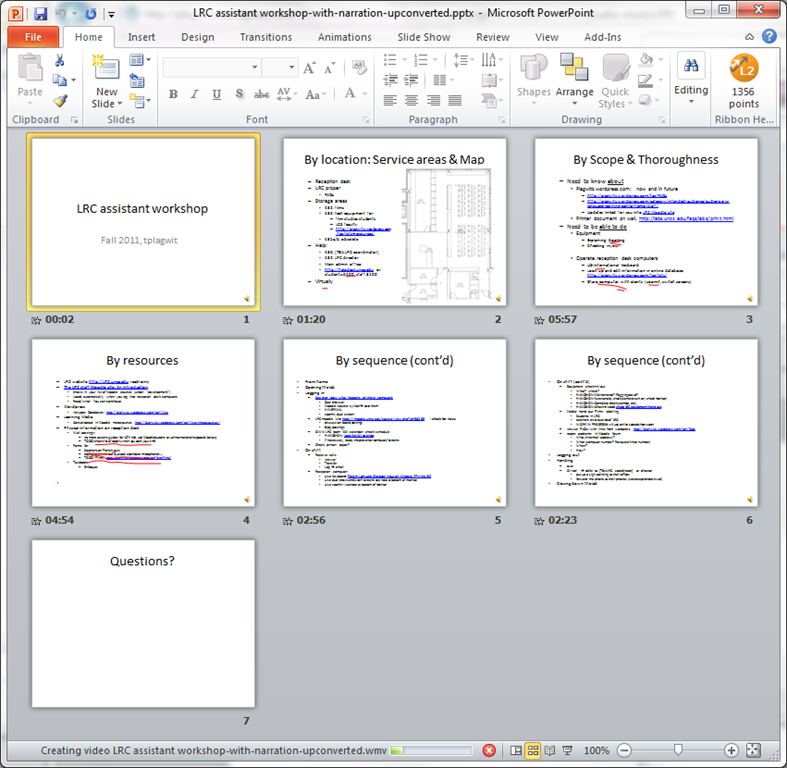Viewport: 787px width, 768px height.
Task: Start Slide Show view from status bar
Action: pos(569,750)
